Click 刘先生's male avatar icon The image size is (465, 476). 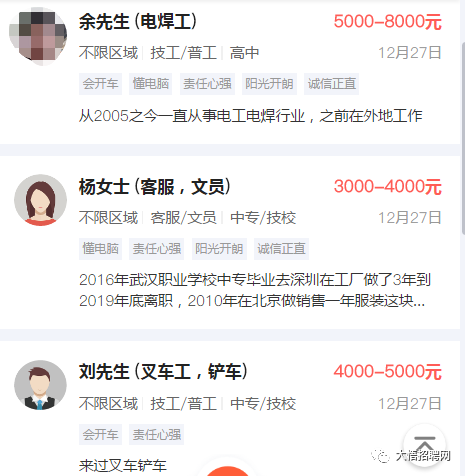(x=40, y=386)
